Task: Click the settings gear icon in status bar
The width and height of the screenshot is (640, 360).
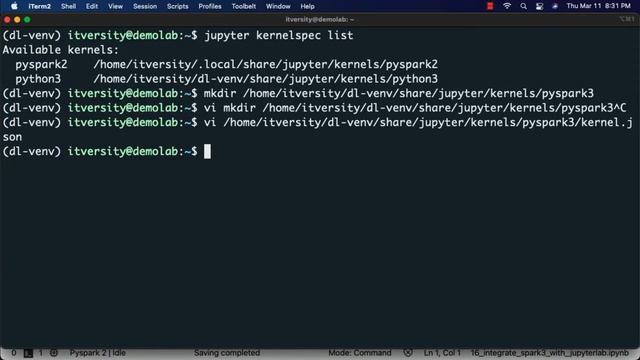Action: (x=54, y=353)
